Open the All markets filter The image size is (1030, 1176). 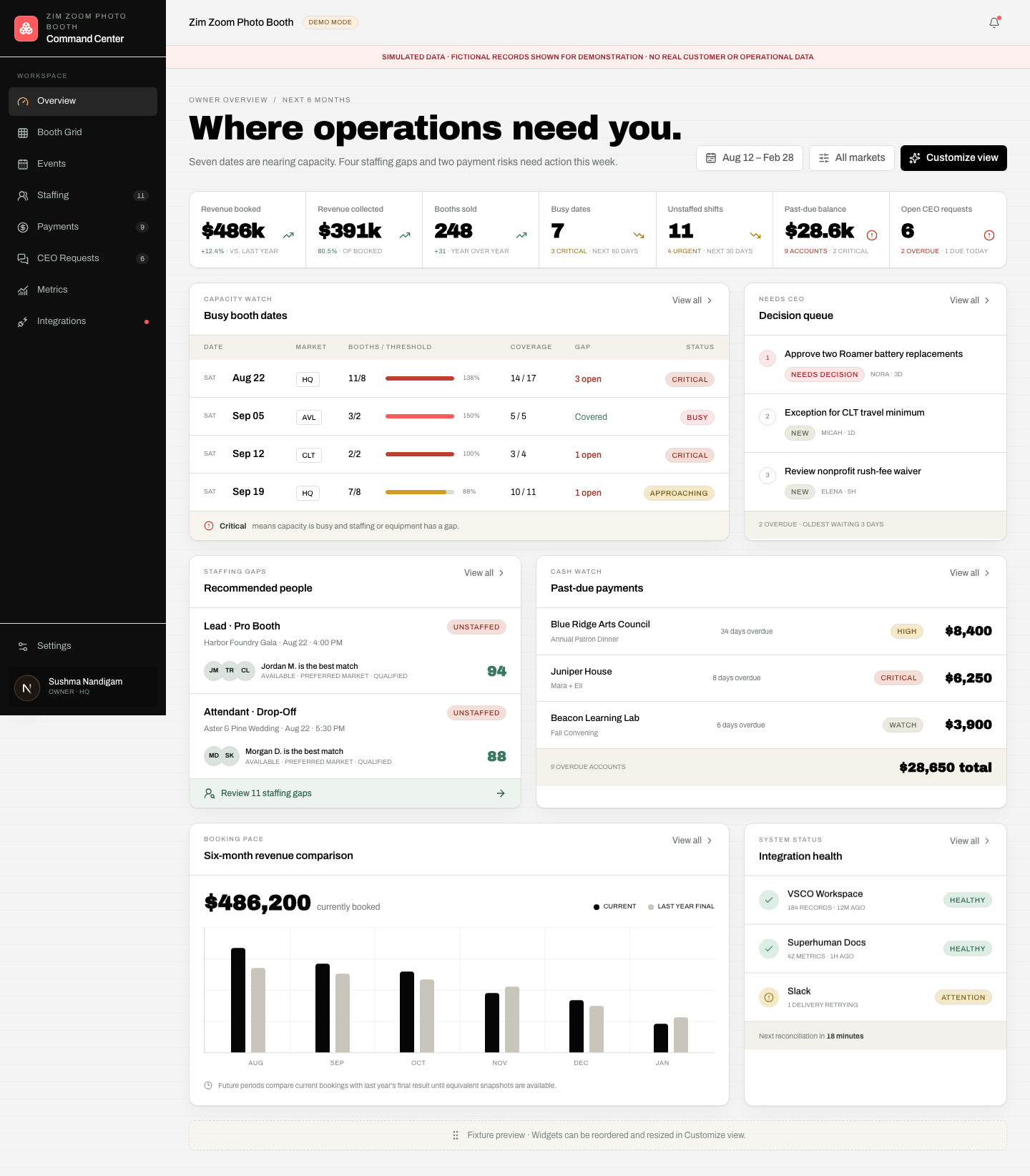[852, 158]
